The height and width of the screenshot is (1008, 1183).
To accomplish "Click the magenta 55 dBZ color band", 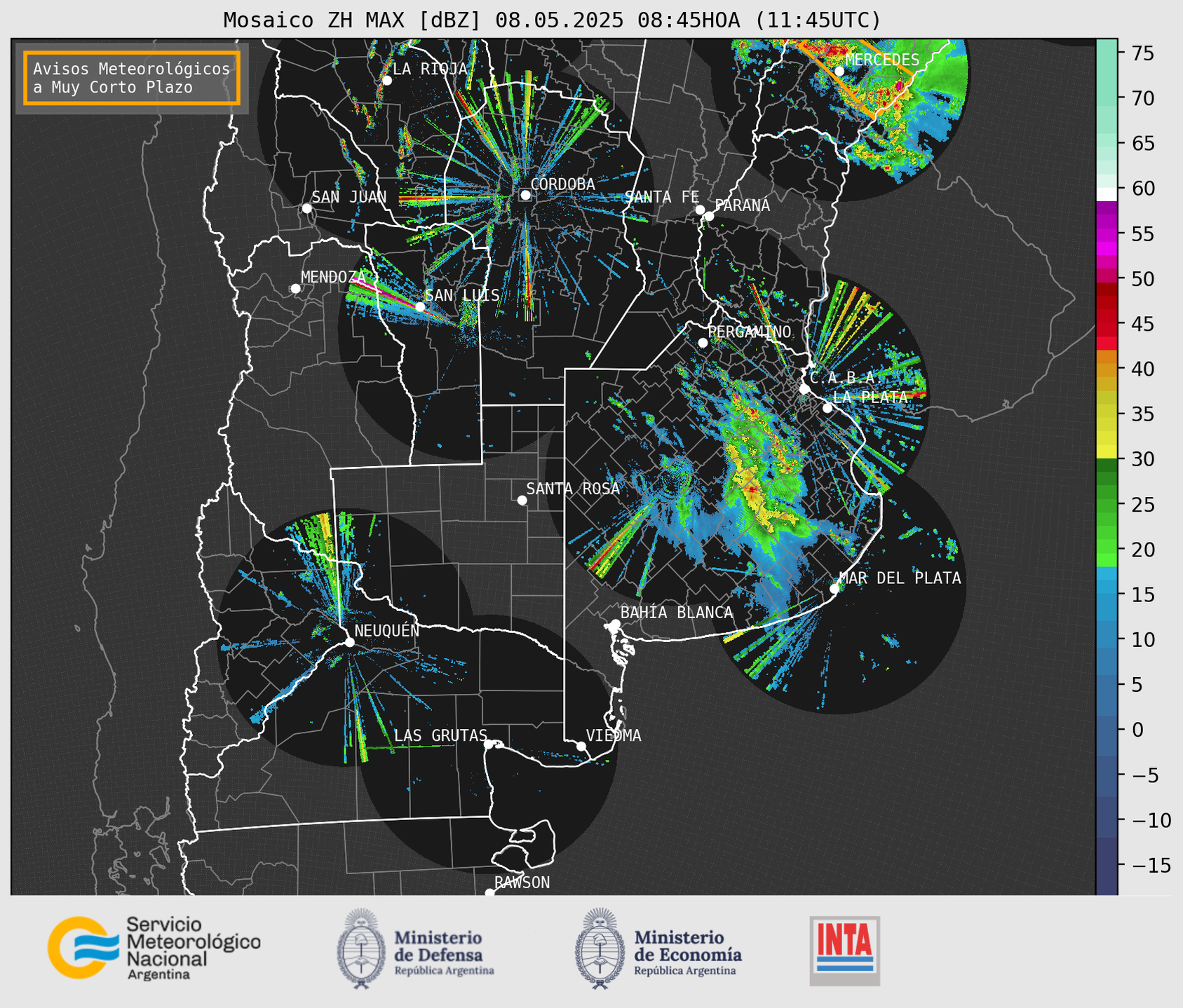I will 1107,233.
